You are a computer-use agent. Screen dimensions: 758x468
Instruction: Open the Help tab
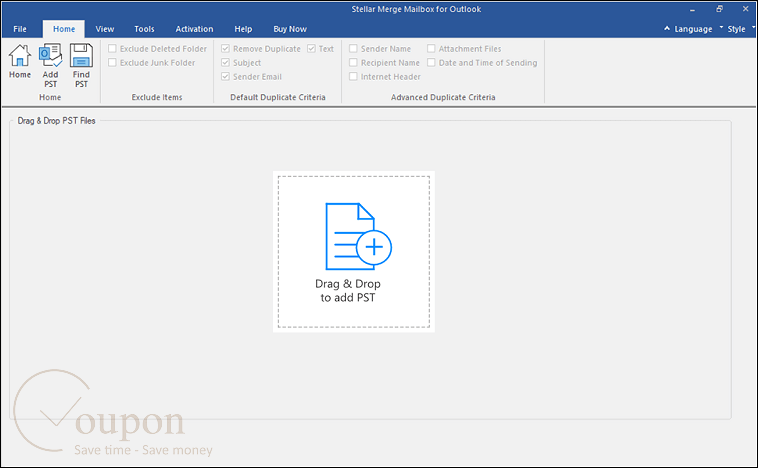tap(243, 29)
